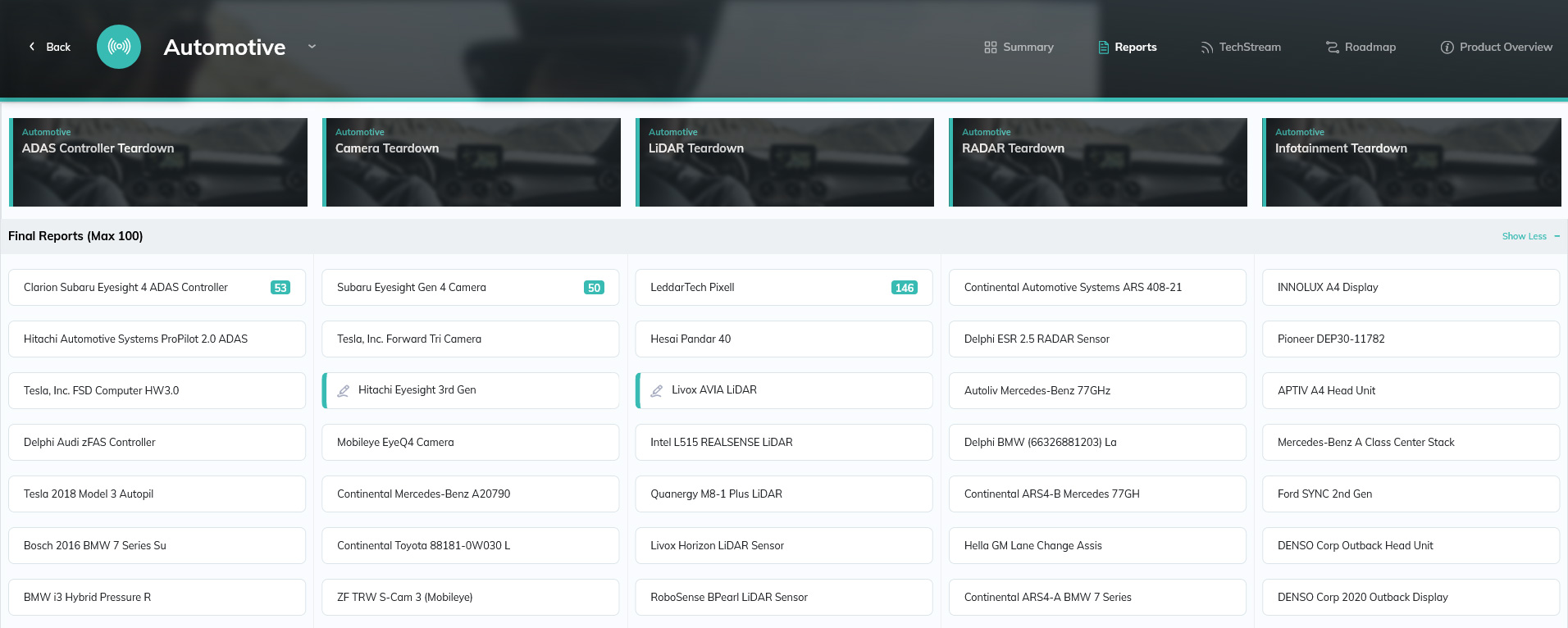The width and height of the screenshot is (1568, 628).
Task: Open Delphi Audi zFAS Controller report
Action: click(x=157, y=442)
